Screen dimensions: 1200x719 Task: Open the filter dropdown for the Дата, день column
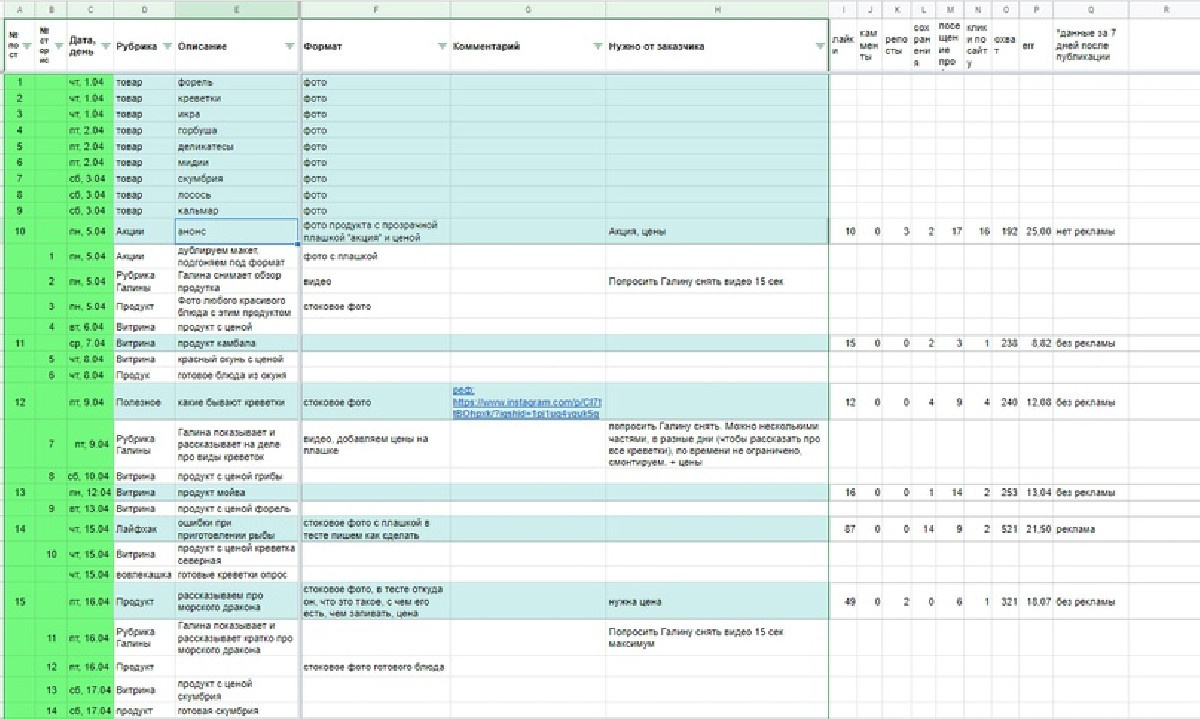pyautogui.click(x=104, y=47)
